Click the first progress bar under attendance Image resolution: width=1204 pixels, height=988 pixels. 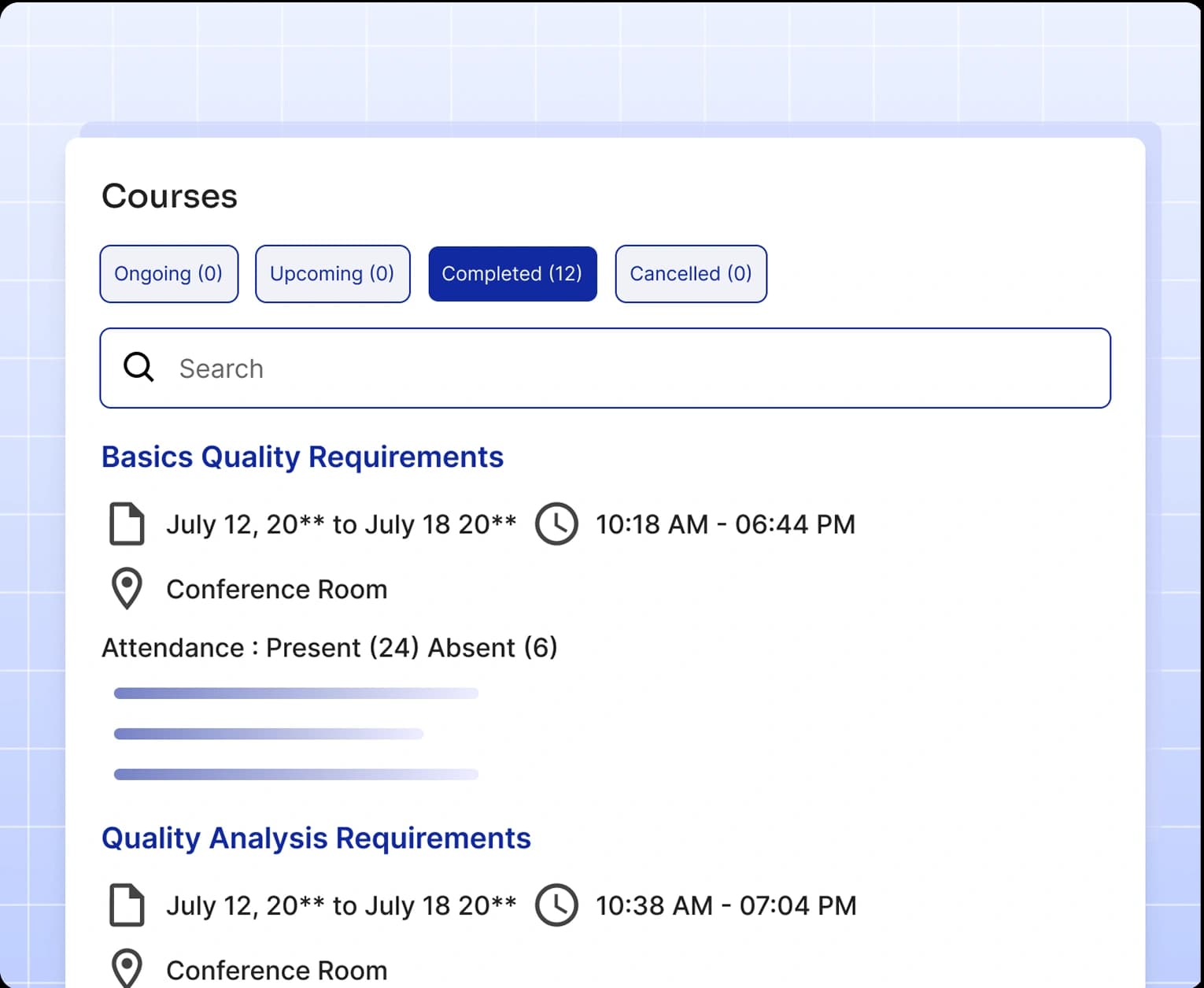tap(297, 693)
